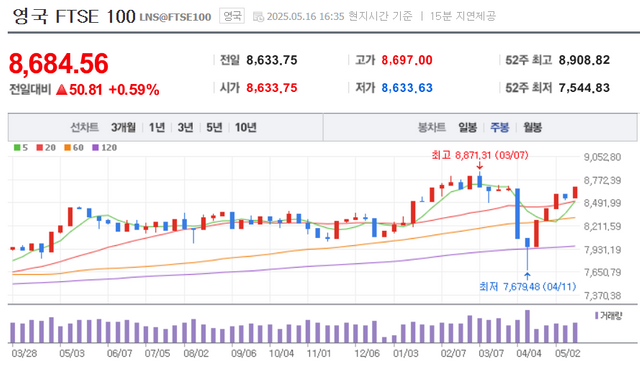Click the 최저 7,679.48 (04/11) marker

coord(527,287)
